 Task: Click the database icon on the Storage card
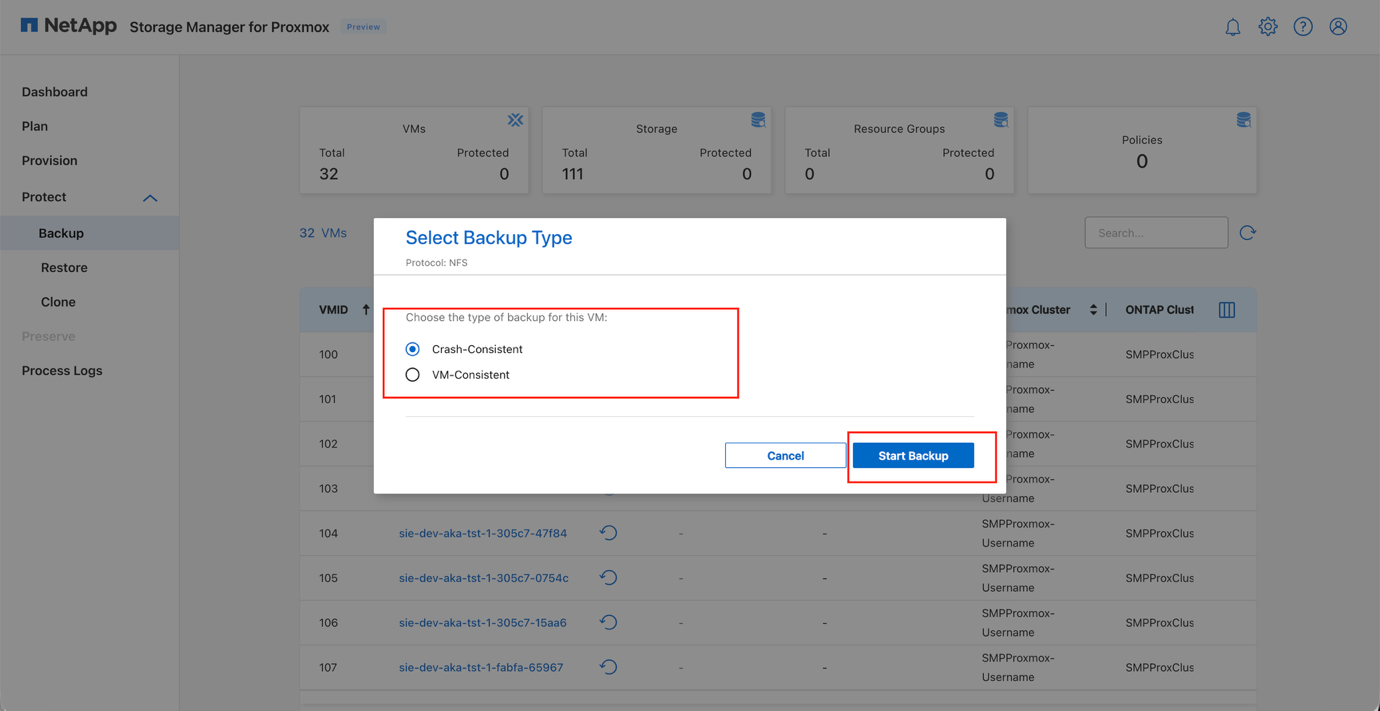(x=758, y=119)
